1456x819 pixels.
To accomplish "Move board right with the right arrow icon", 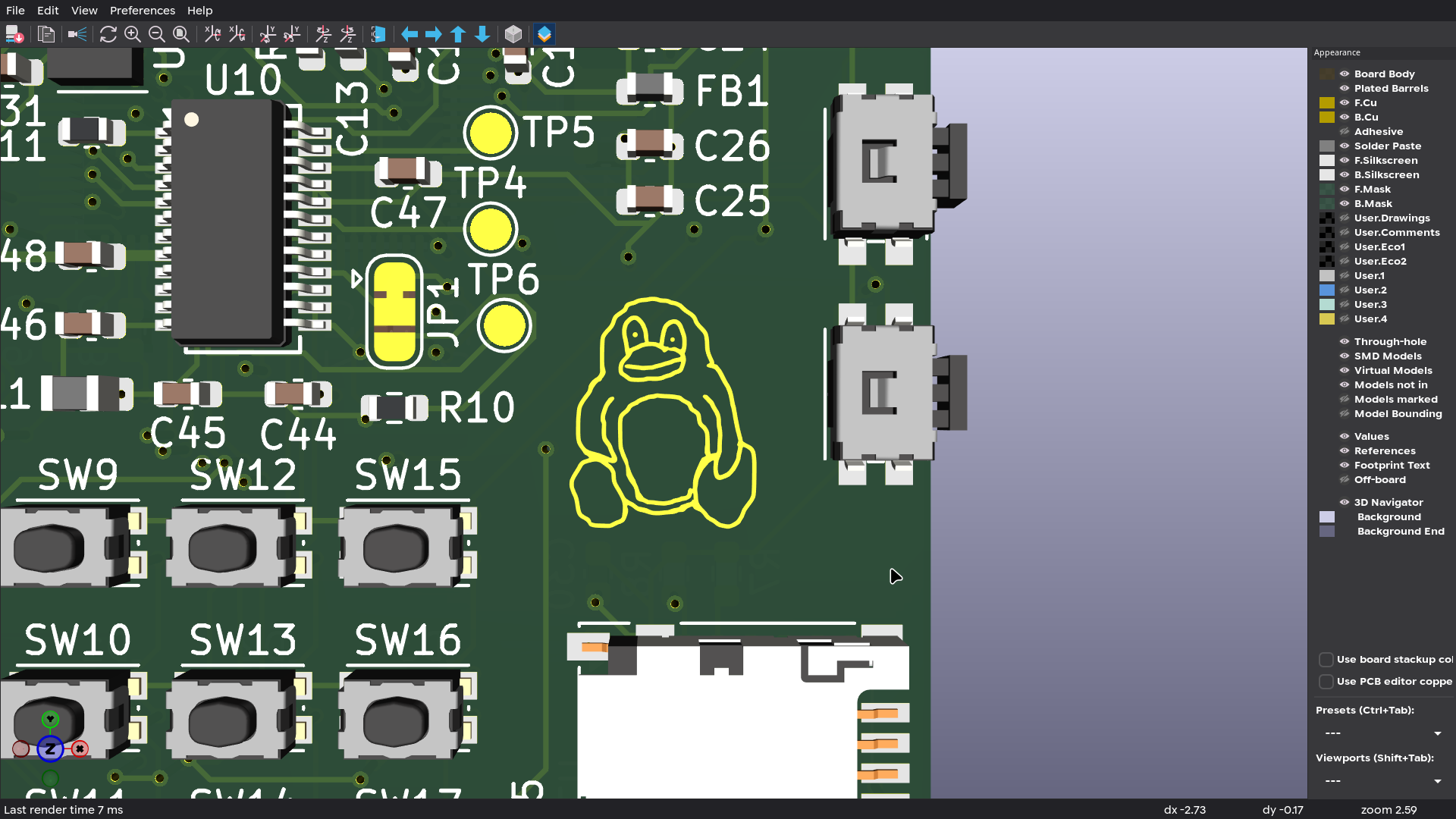I will point(434,34).
